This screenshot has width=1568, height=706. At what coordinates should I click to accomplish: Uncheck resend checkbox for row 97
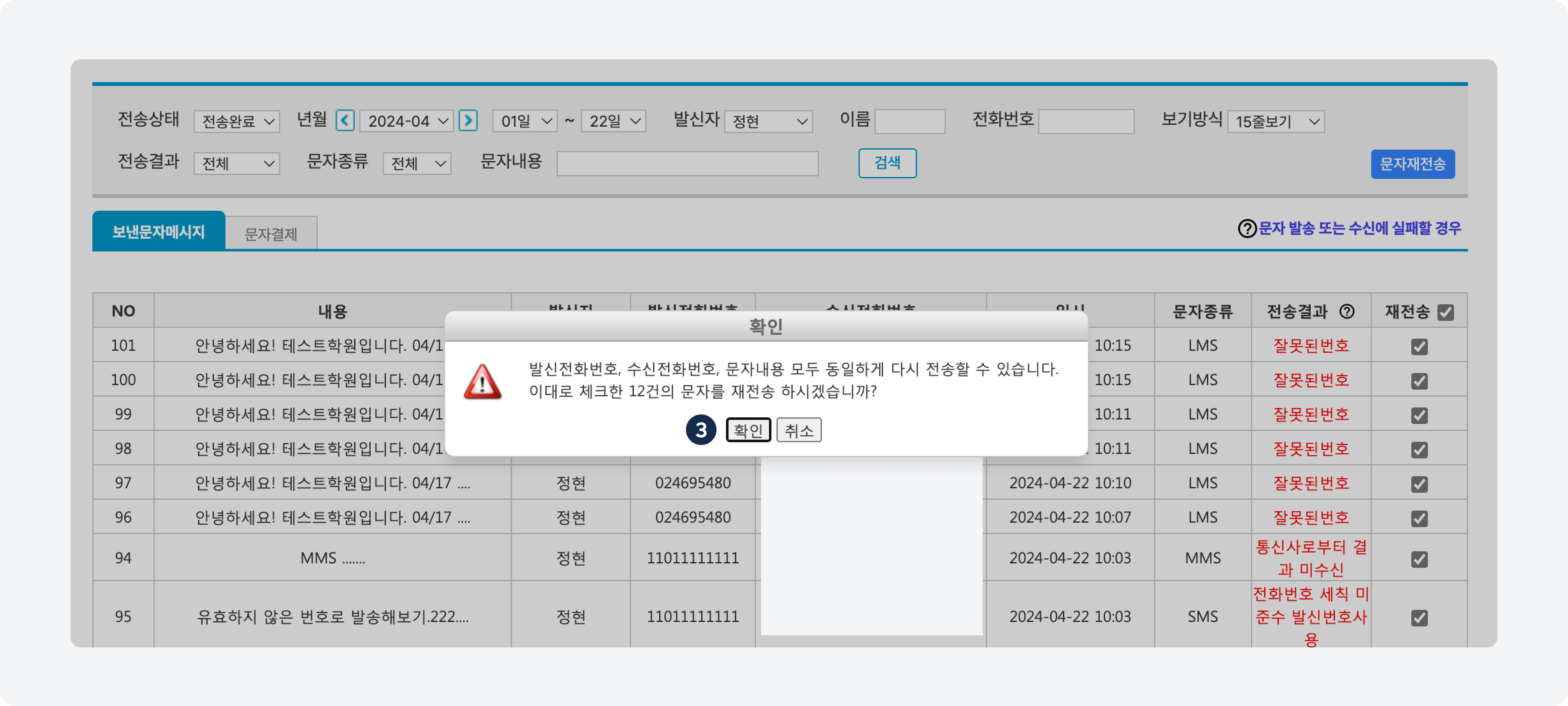click(1419, 484)
